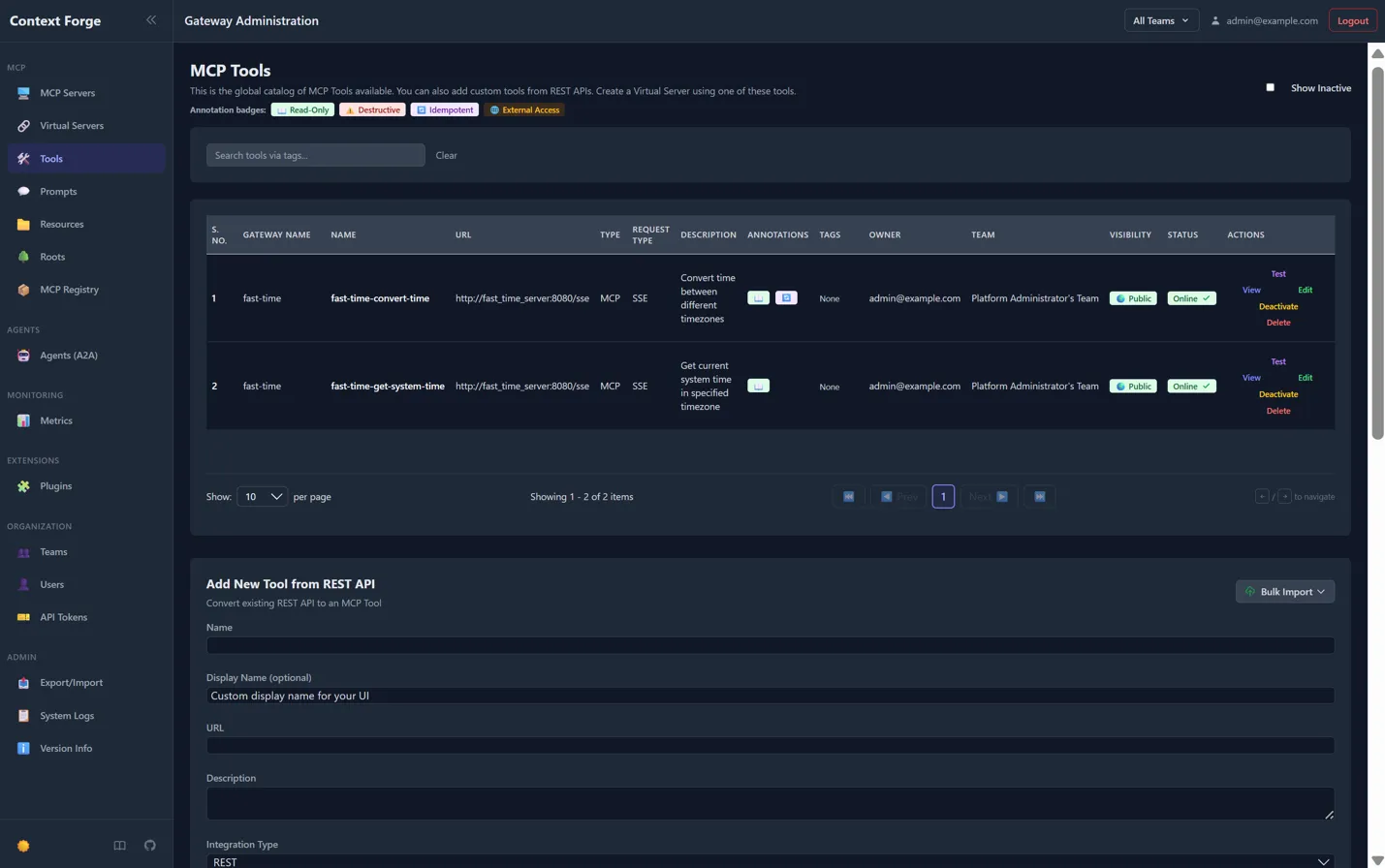1385x868 pixels.
Task: Delete the fast-time-get-system-time tool
Action: pos(1278,411)
